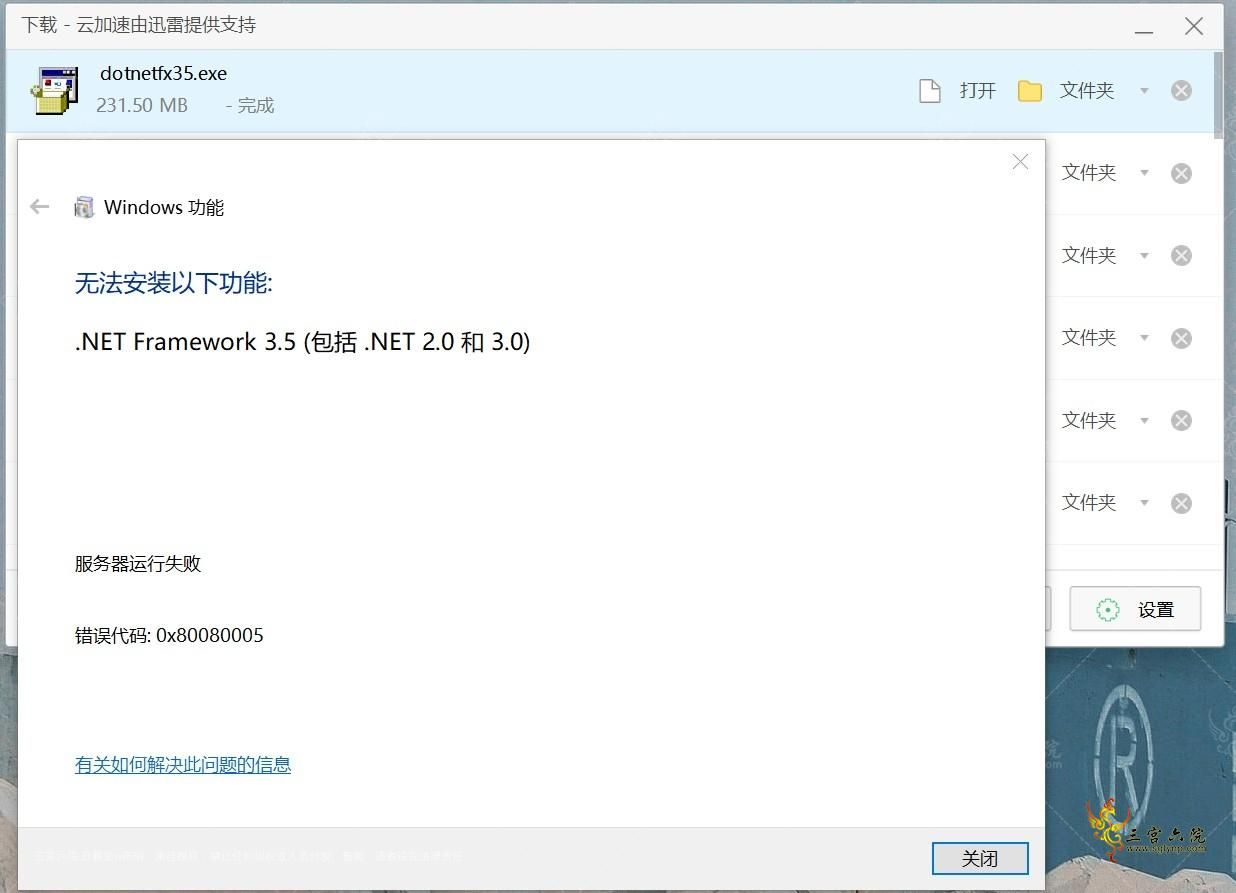Viewport: 1236px width, 893px height.
Task: Remove third download row with X icon
Action: point(1181,256)
